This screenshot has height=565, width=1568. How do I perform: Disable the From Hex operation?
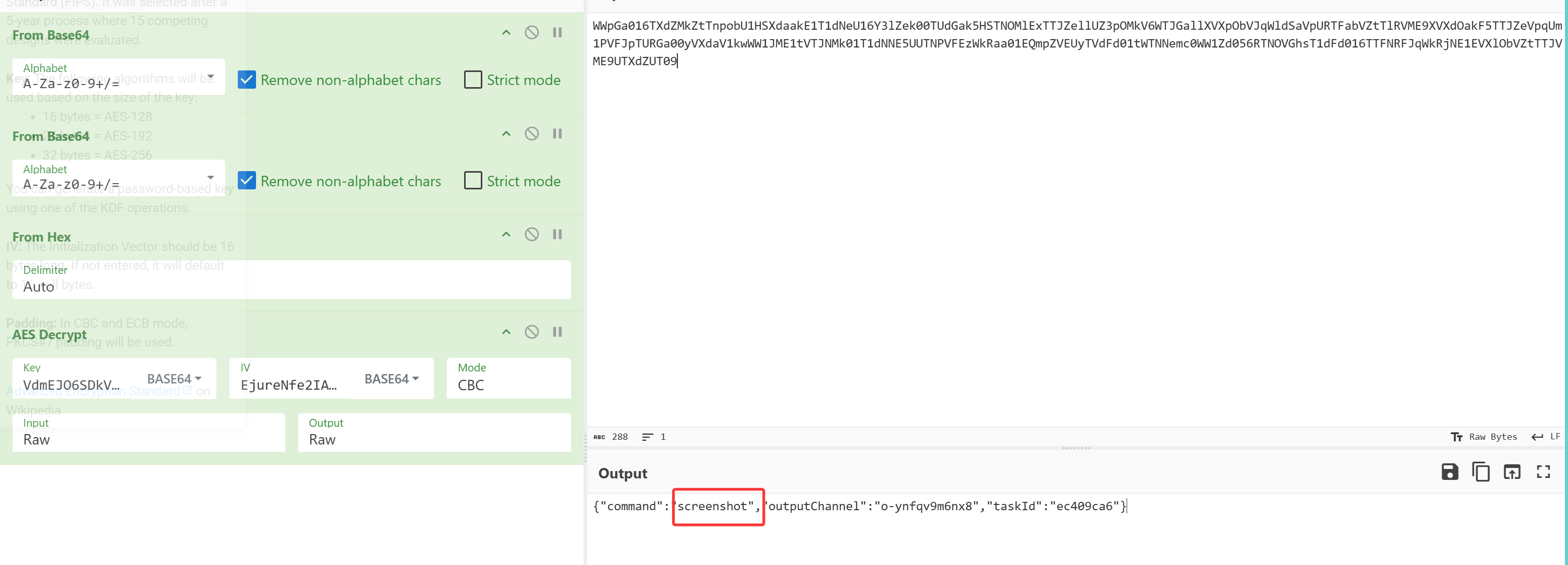pyautogui.click(x=531, y=234)
